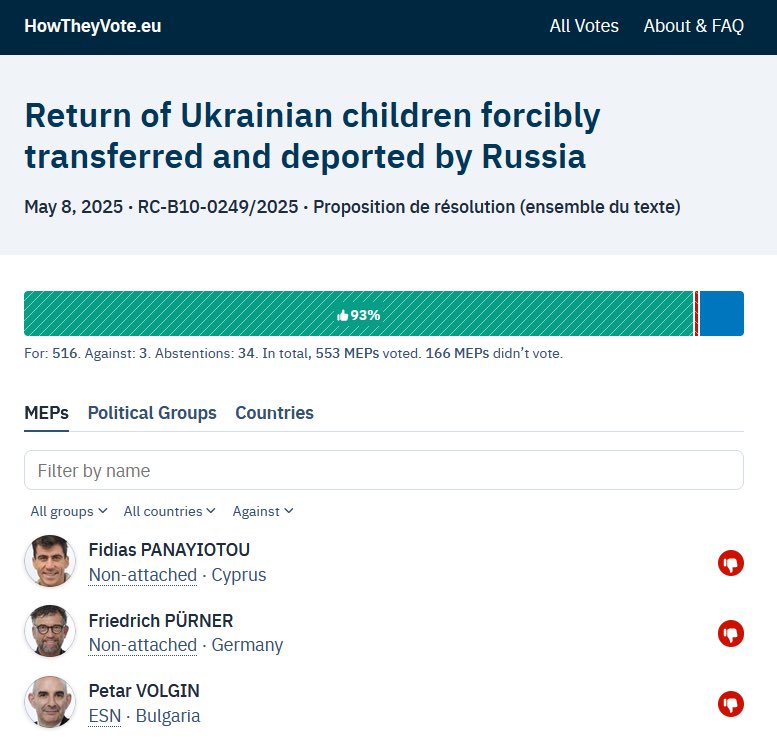The width and height of the screenshot is (777, 750).
Task: Open the All groups filter dropdown
Action: 68,511
